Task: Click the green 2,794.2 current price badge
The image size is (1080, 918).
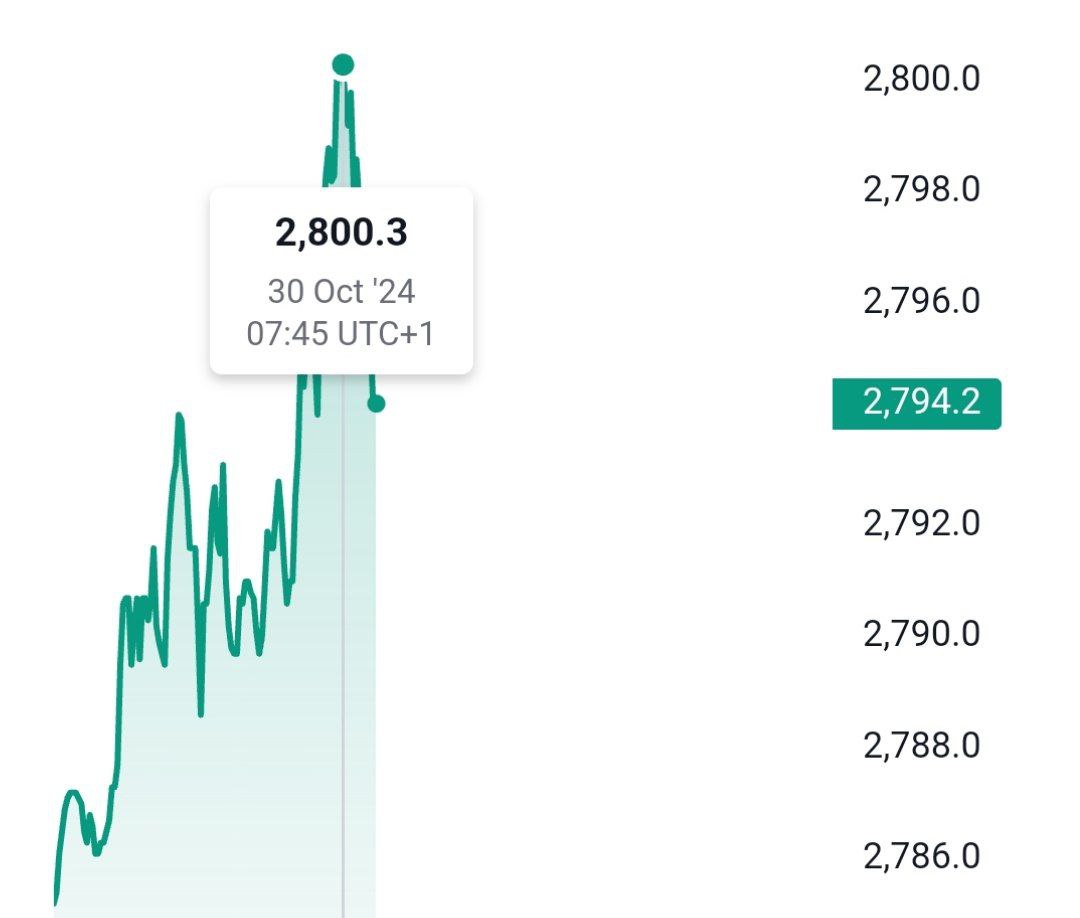Action: tap(917, 404)
